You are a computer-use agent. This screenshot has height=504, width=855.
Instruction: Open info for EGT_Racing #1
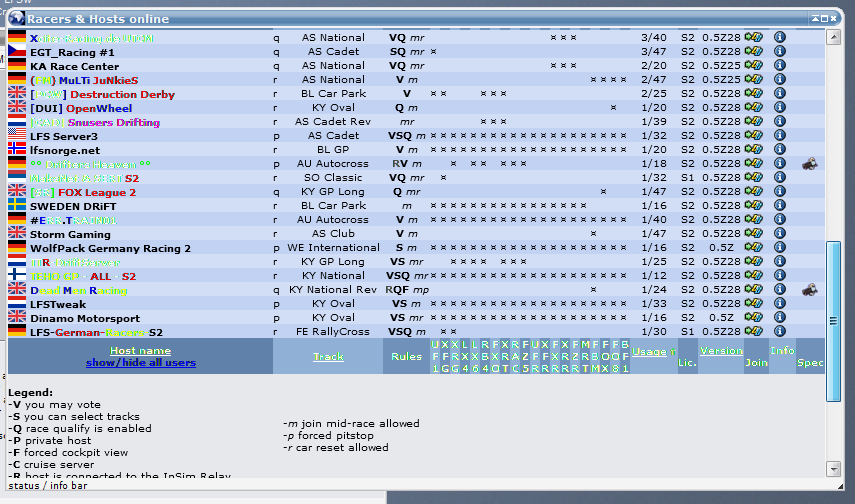(780, 51)
